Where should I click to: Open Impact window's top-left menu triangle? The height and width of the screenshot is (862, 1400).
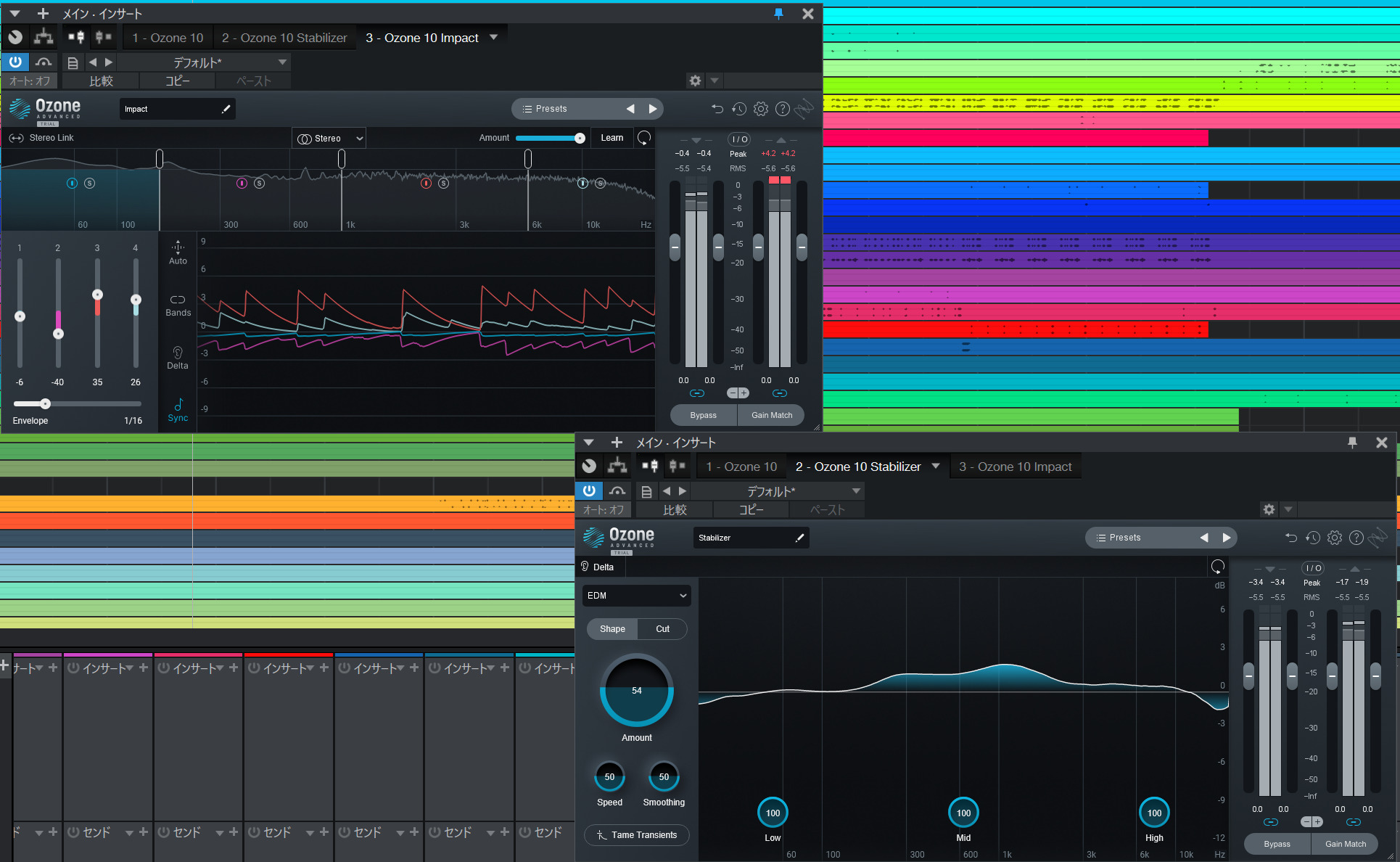click(15, 14)
